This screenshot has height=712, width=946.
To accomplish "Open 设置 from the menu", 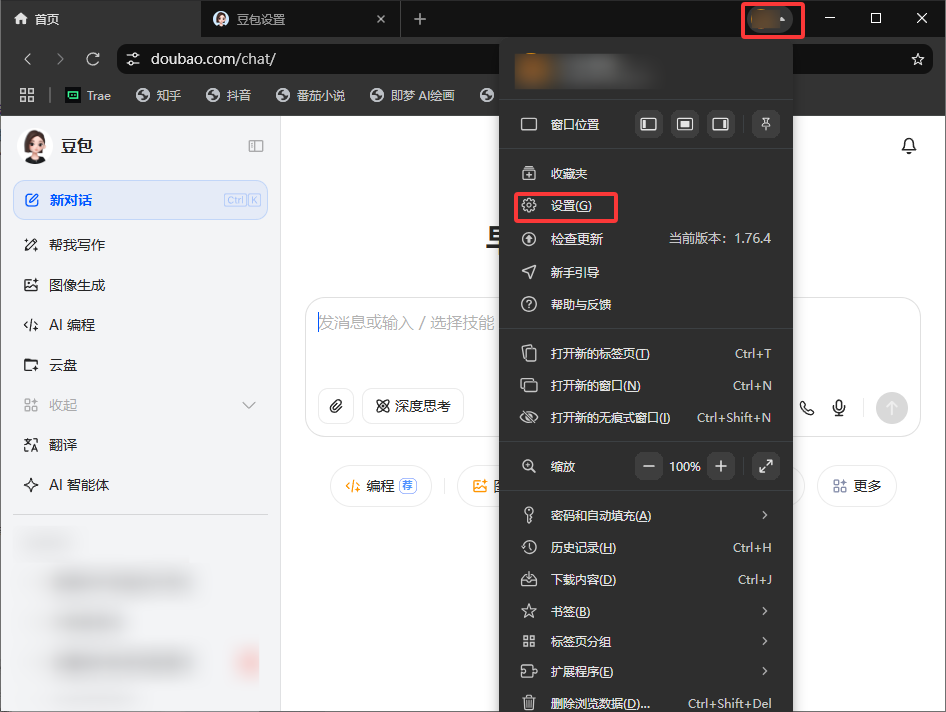I will point(570,206).
